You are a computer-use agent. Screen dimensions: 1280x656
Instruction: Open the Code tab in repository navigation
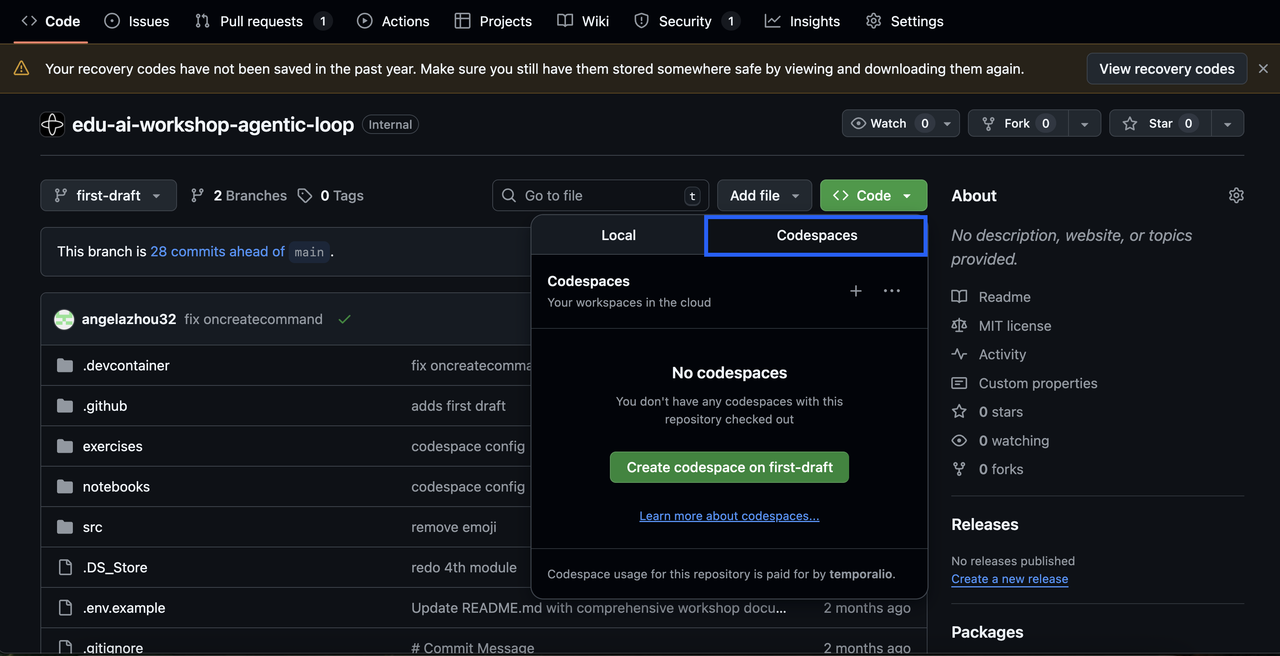(50, 21)
